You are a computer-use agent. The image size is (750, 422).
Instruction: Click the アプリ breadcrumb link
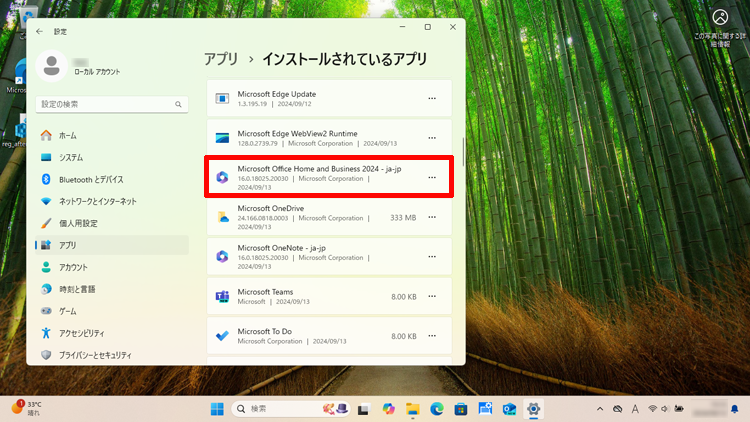pos(221,59)
